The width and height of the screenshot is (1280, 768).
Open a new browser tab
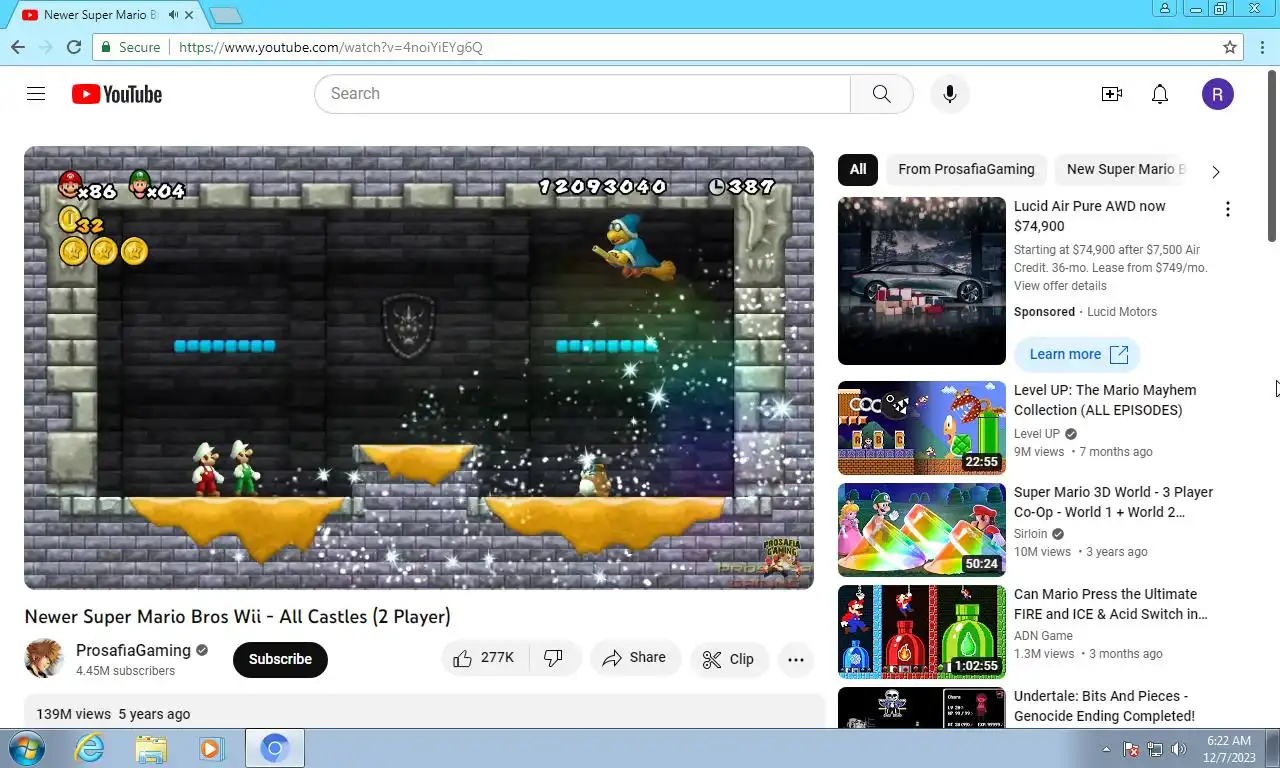coord(226,15)
